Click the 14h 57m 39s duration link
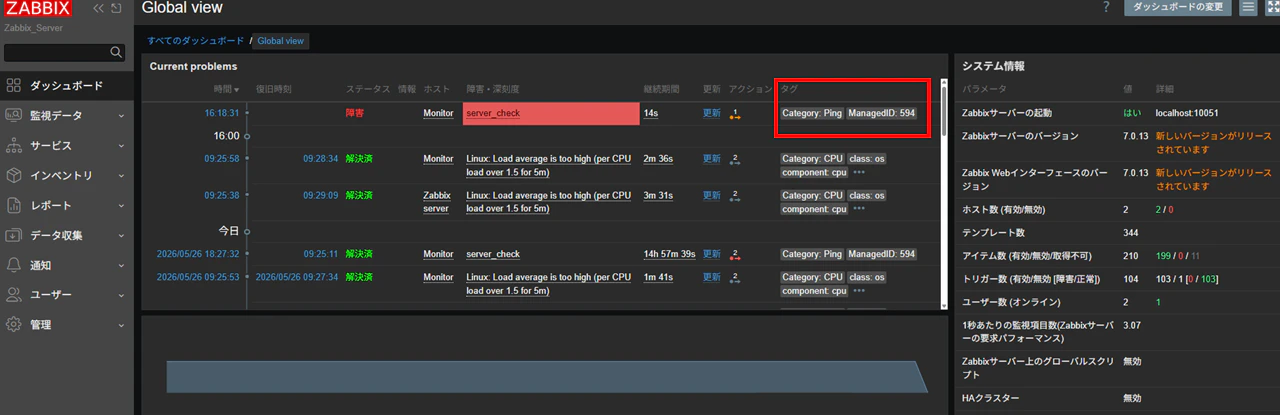This screenshot has width=1280, height=415. (x=669, y=254)
